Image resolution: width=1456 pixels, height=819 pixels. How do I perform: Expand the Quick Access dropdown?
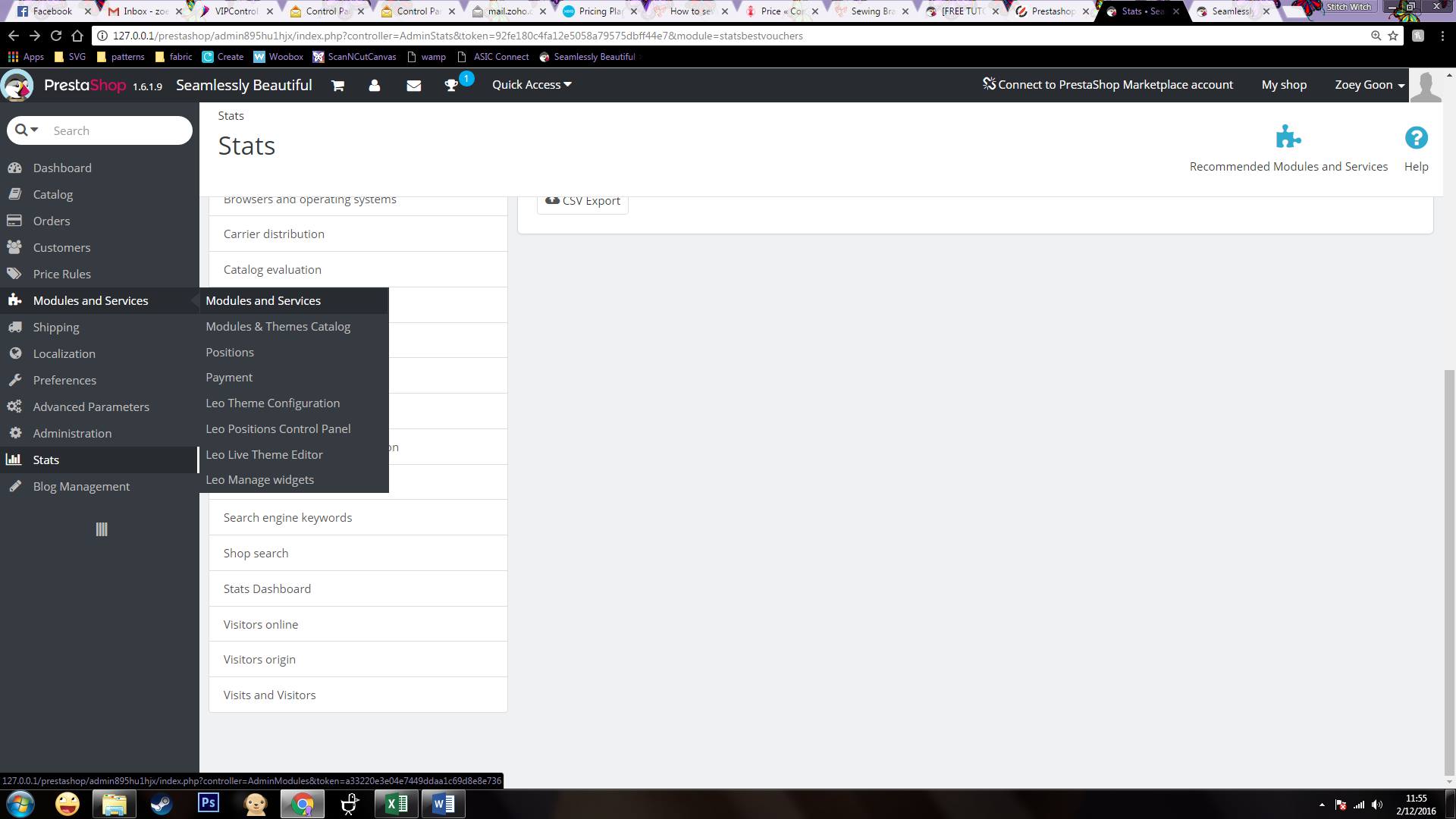pyautogui.click(x=532, y=85)
